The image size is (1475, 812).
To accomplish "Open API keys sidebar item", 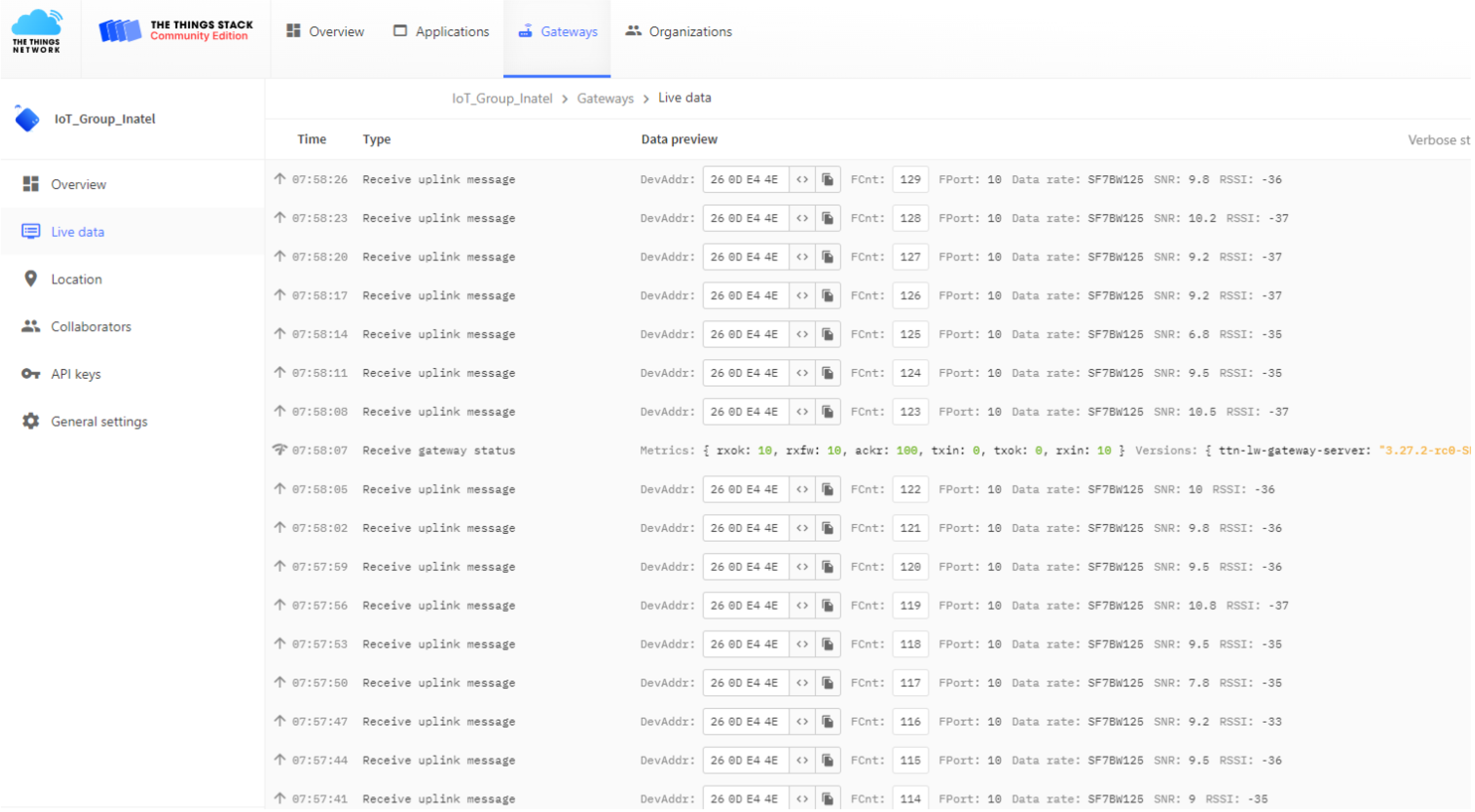I will [x=76, y=374].
